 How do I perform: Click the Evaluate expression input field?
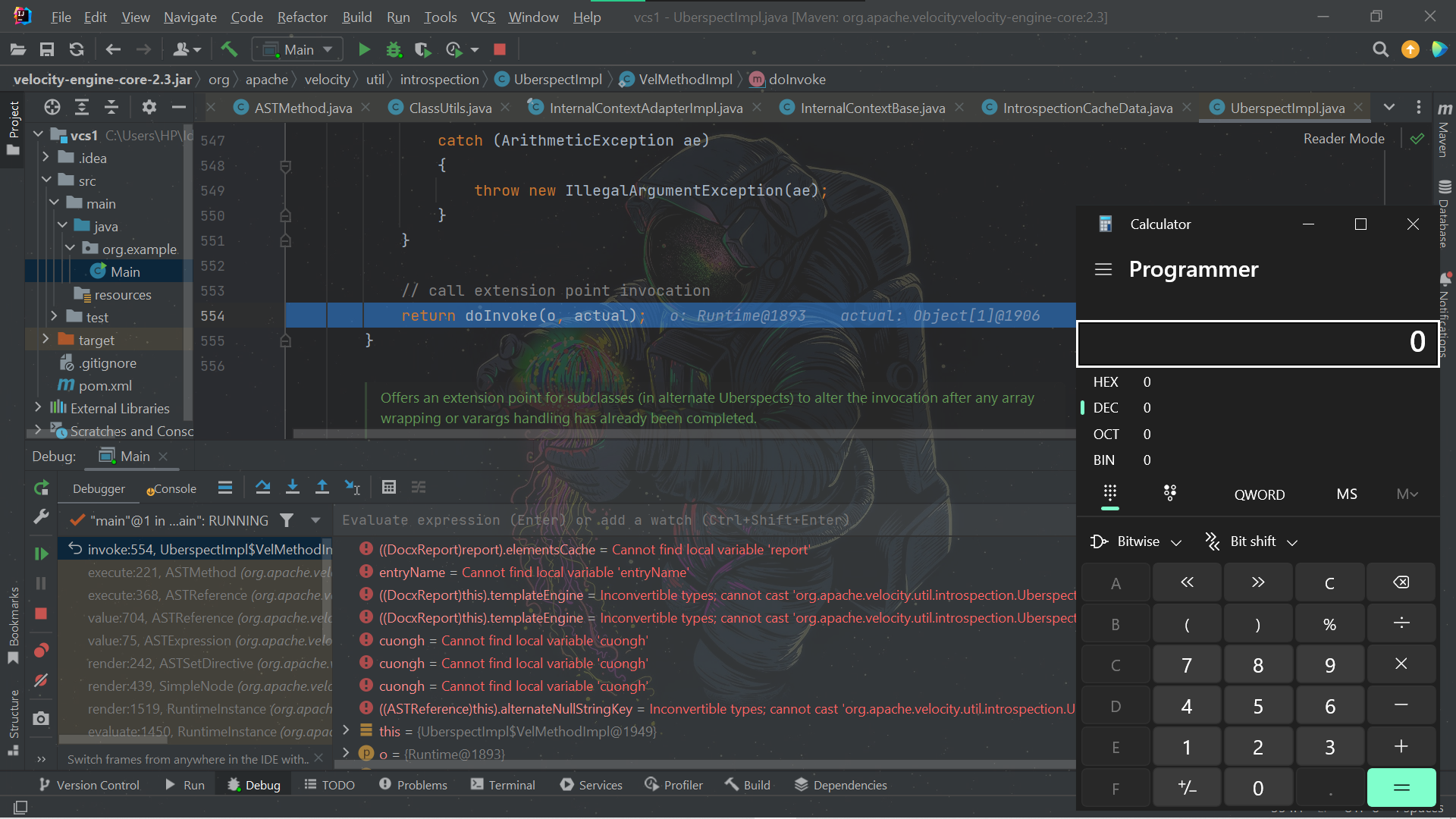click(705, 520)
